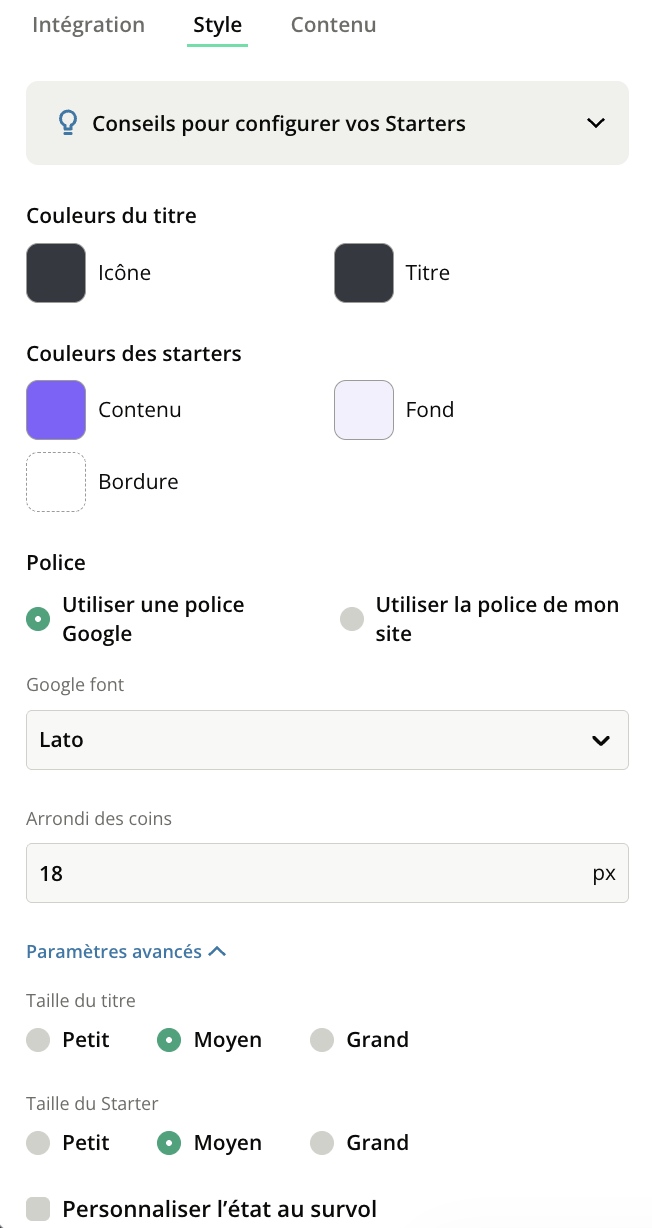Screen dimensions: 652x1228
Task: Set Taille du titre to Petit
Action: point(38,1040)
